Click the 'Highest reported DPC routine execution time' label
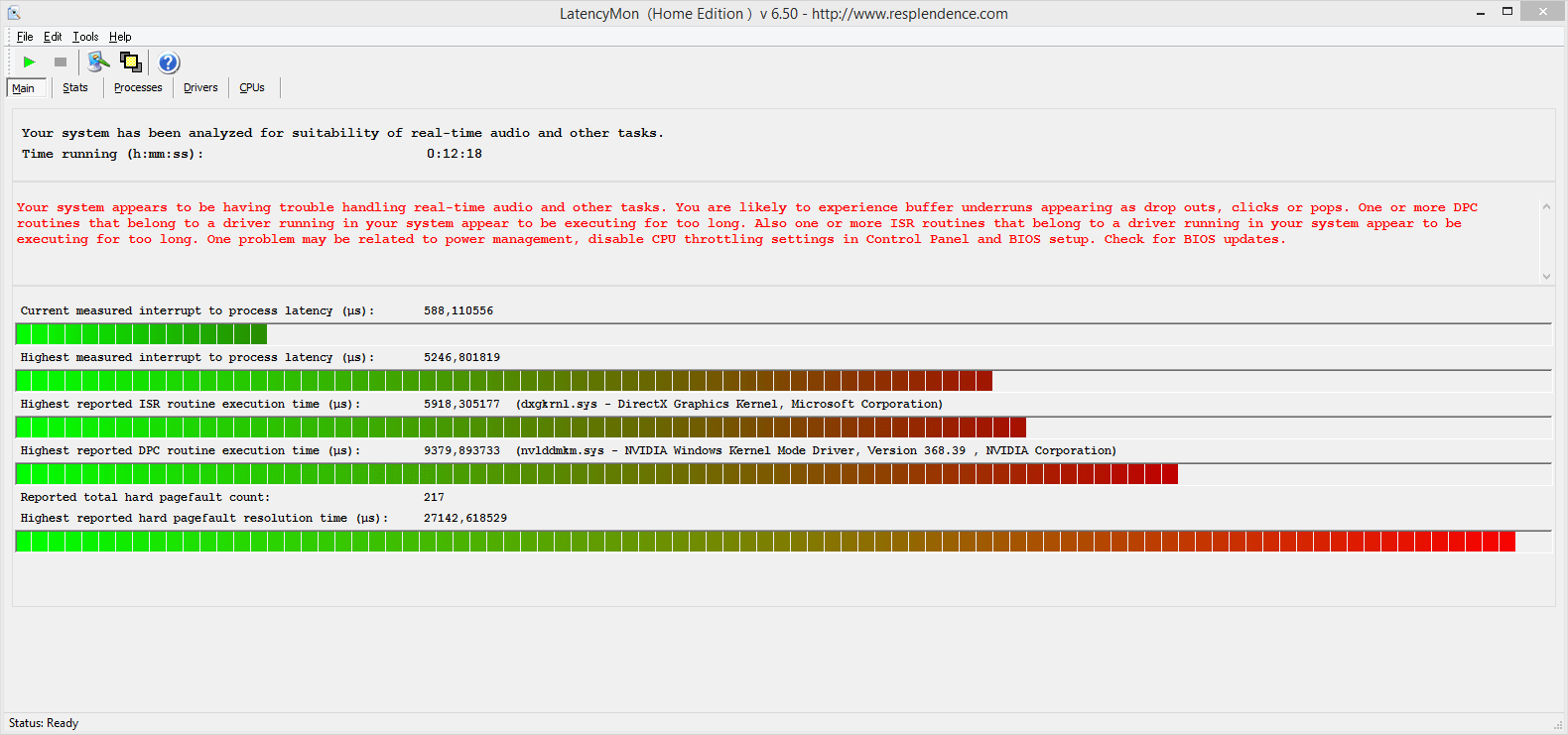The height and width of the screenshot is (735, 1568). tap(191, 450)
